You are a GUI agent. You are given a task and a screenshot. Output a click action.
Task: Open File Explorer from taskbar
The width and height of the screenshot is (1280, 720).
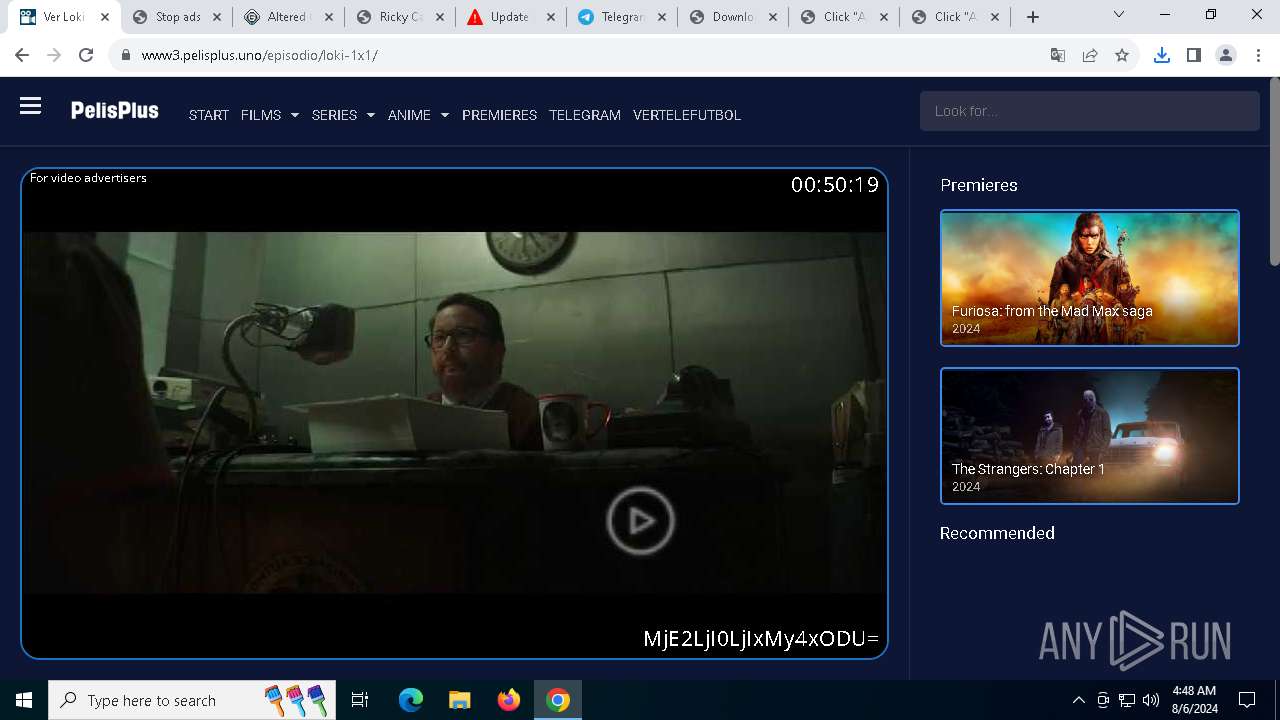tap(459, 700)
